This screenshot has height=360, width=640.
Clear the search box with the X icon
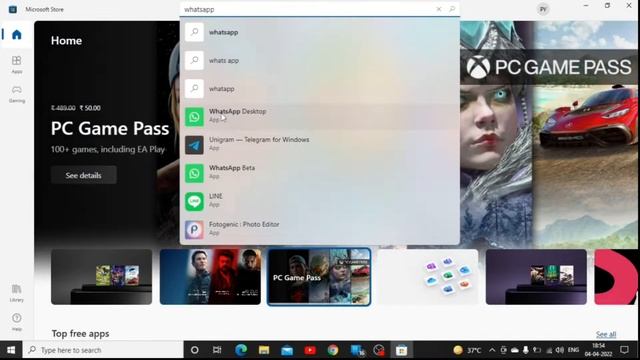point(439,9)
